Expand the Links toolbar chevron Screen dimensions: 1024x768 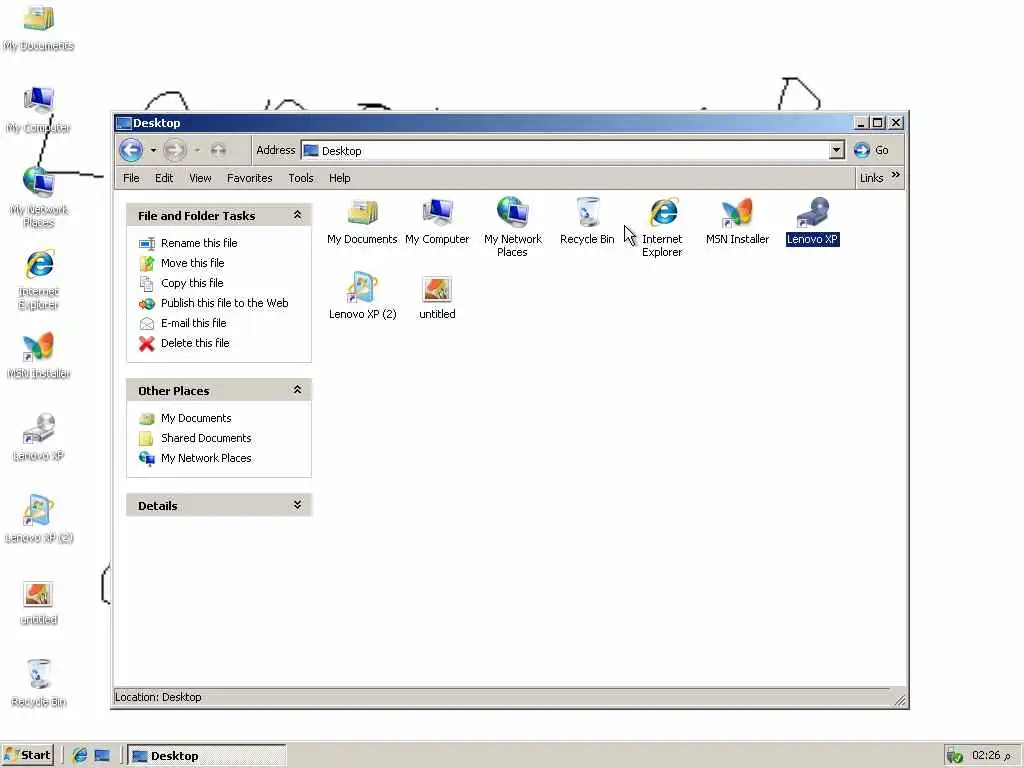coord(895,174)
